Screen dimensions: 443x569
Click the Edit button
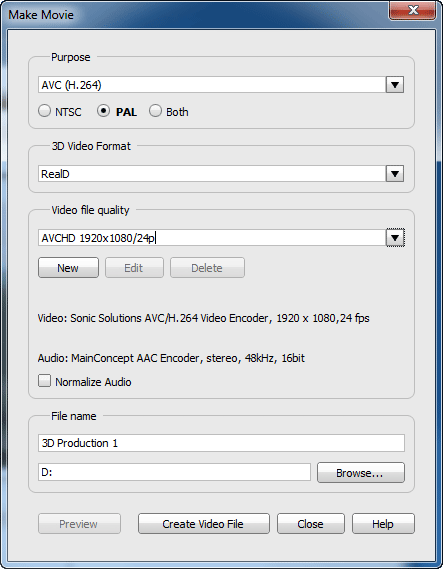point(134,268)
